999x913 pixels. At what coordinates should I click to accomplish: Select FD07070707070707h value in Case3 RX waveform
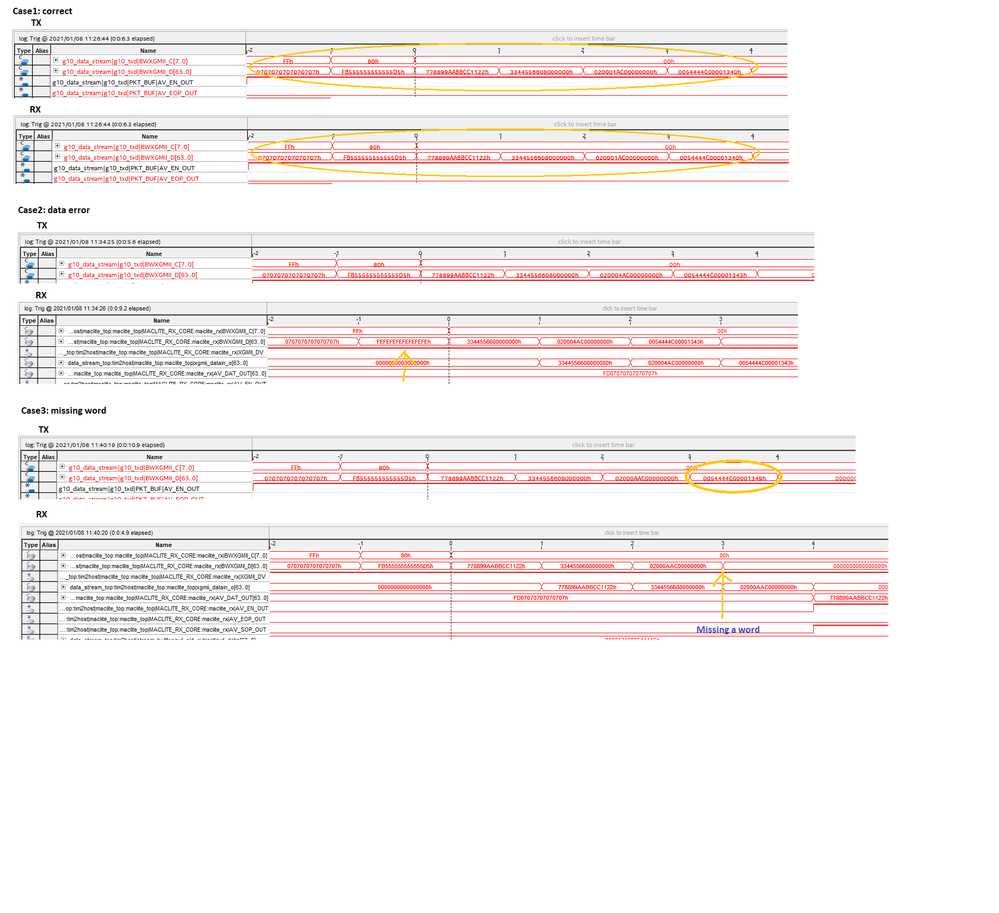point(540,598)
